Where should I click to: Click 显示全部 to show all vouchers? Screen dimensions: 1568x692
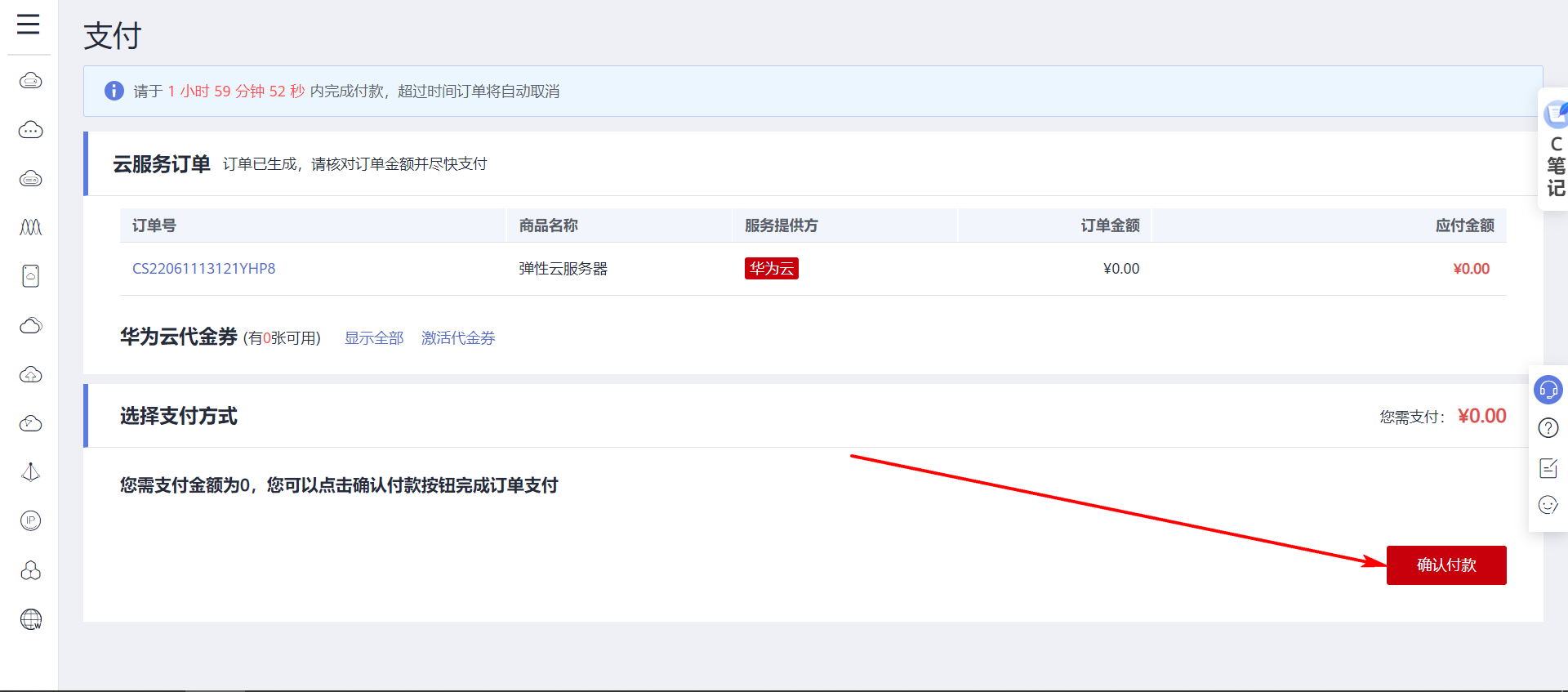pos(374,338)
